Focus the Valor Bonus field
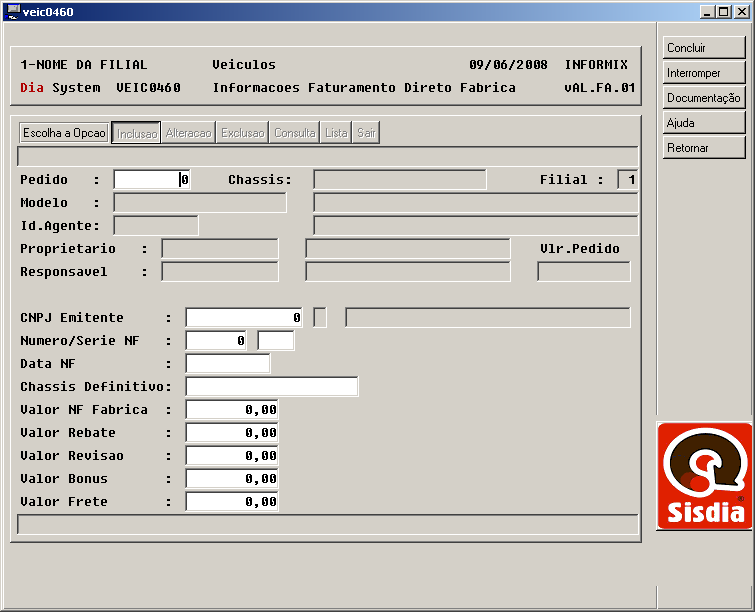Viewport: 755px width, 612px height. [232, 479]
